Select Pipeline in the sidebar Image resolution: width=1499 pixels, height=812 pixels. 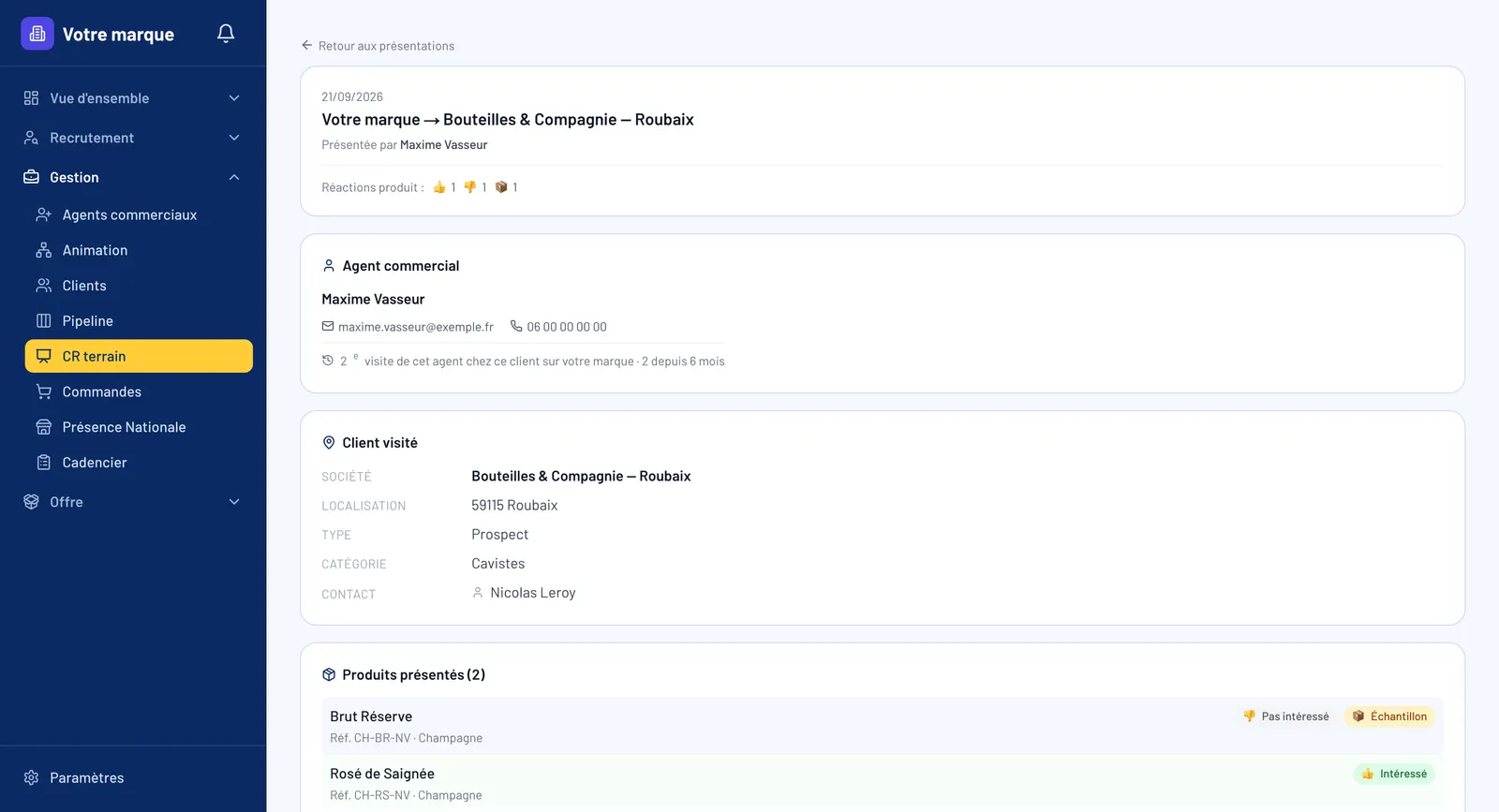tap(139, 321)
